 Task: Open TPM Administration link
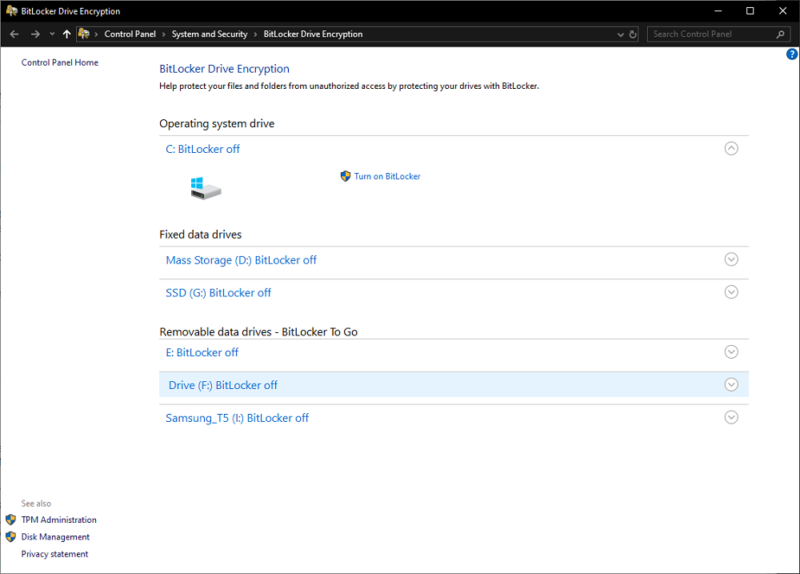59,520
